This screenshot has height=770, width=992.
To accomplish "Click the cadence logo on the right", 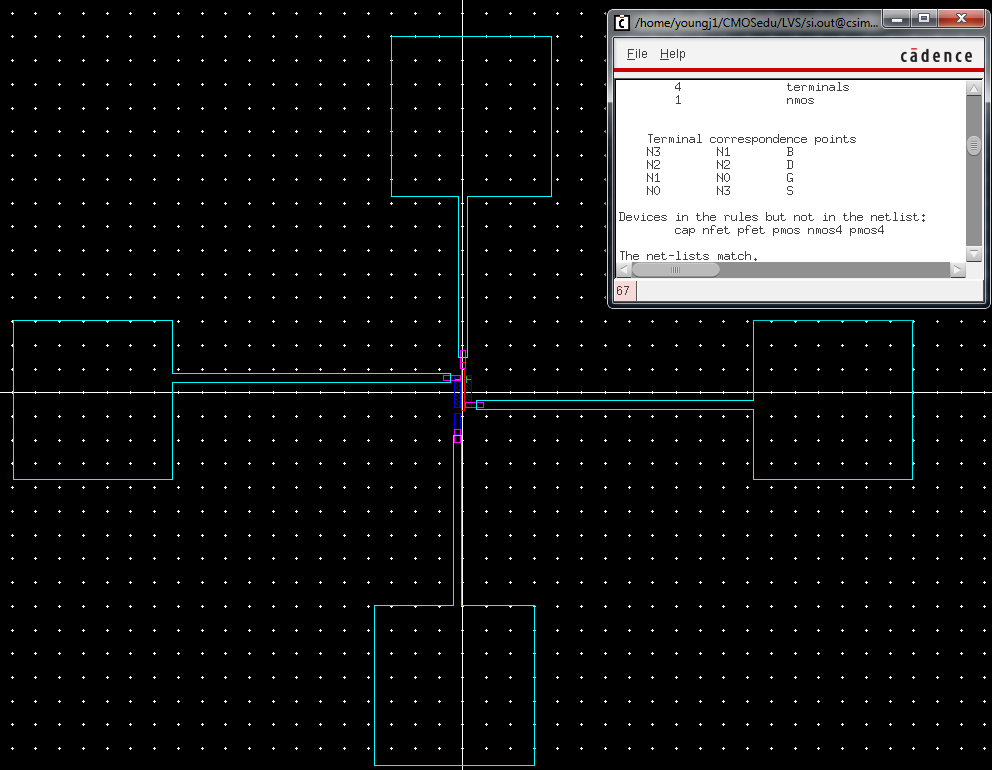I will 936,55.
